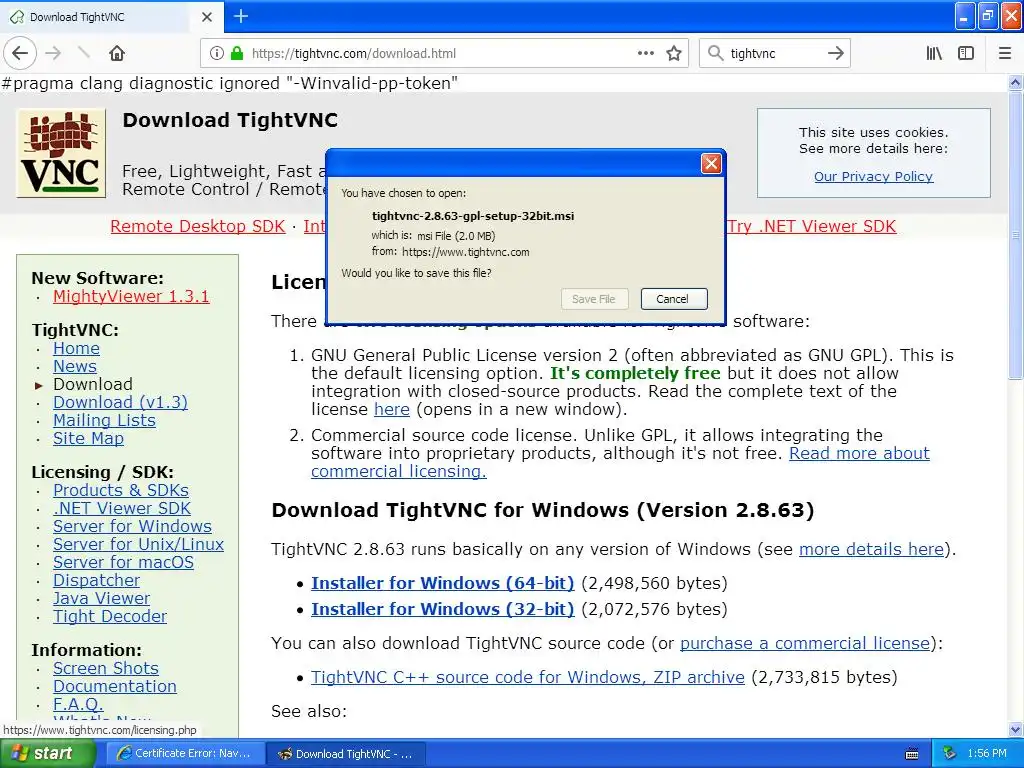The width and height of the screenshot is (1024, 768).
Task: Open page actions three-dot menu in address bar
Action: click(x=645, y=53)
